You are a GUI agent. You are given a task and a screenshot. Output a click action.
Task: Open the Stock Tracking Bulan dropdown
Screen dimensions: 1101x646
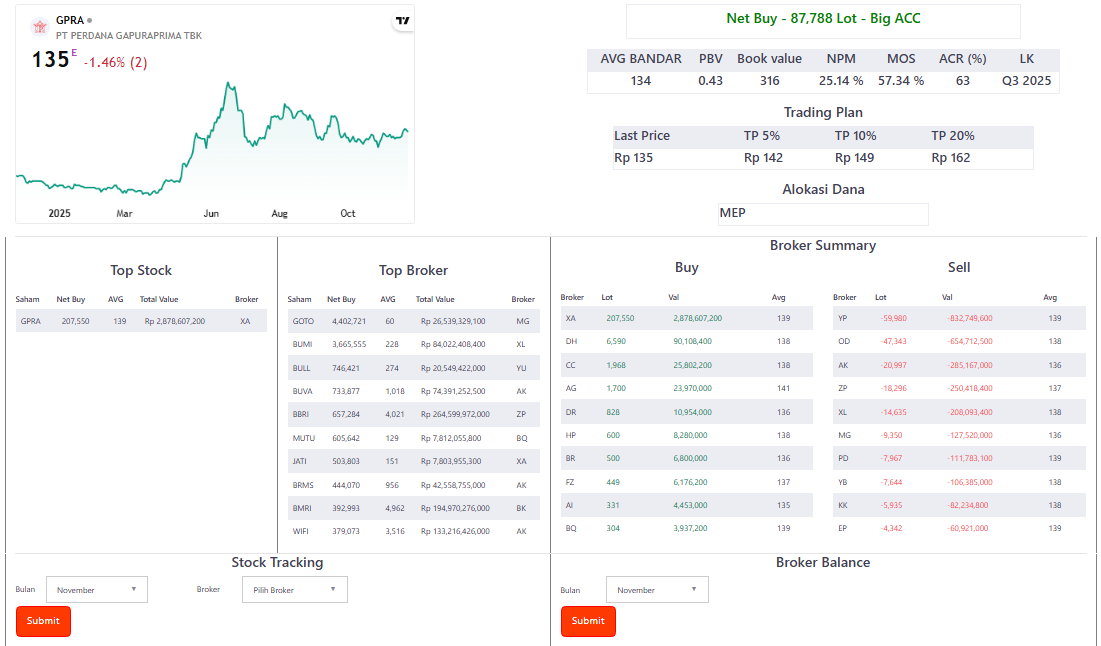tap(97, 590)
